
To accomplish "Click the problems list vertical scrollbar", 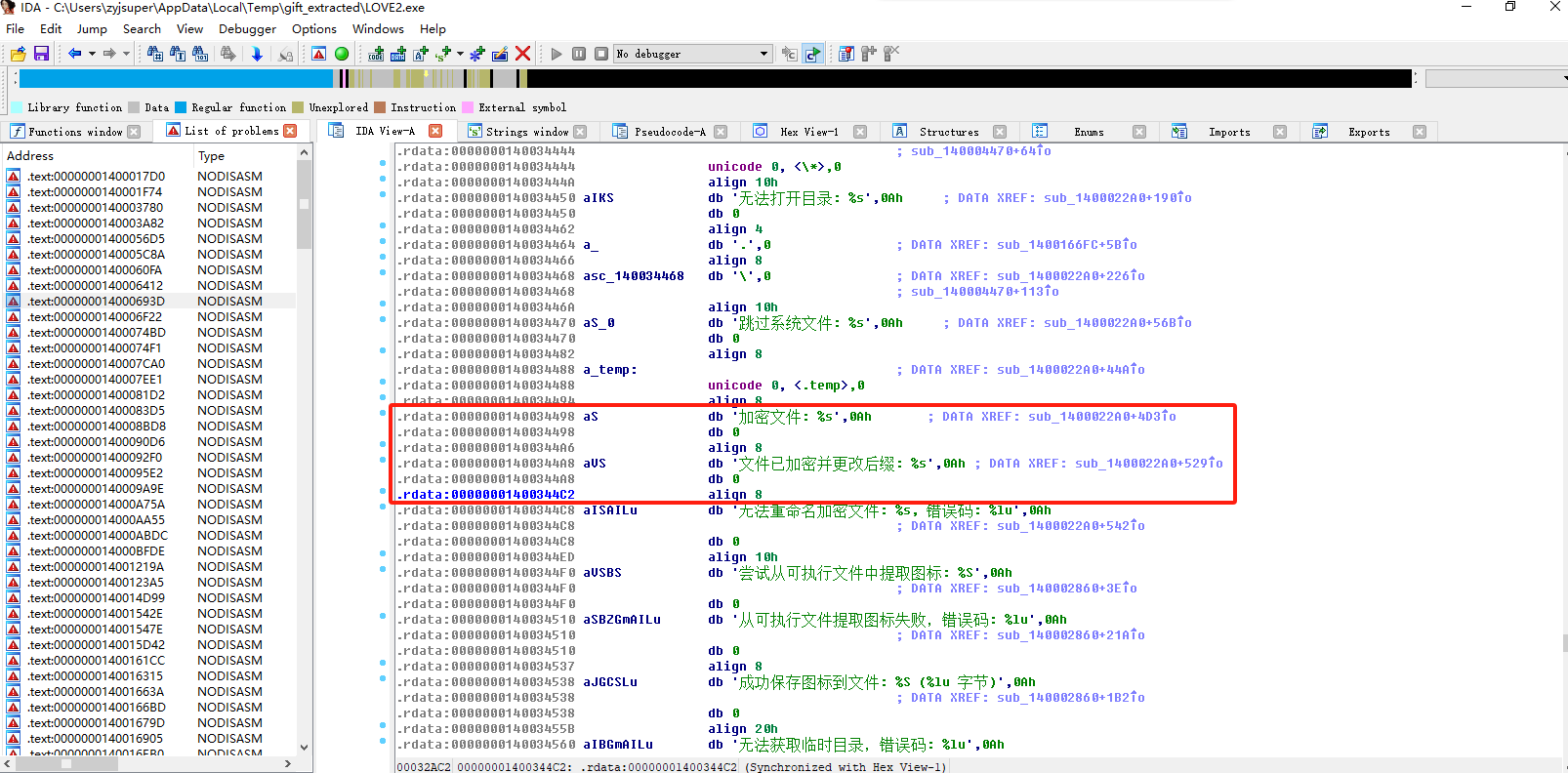I will (x=304, y=449).
